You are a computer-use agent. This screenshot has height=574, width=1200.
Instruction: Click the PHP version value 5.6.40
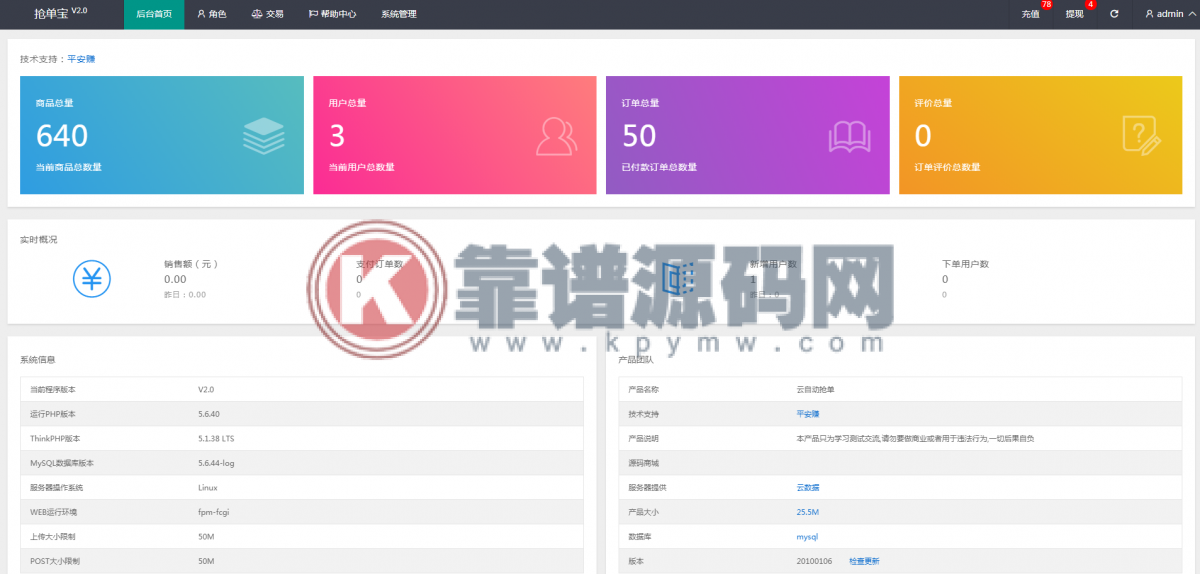(x=209, y=414)
